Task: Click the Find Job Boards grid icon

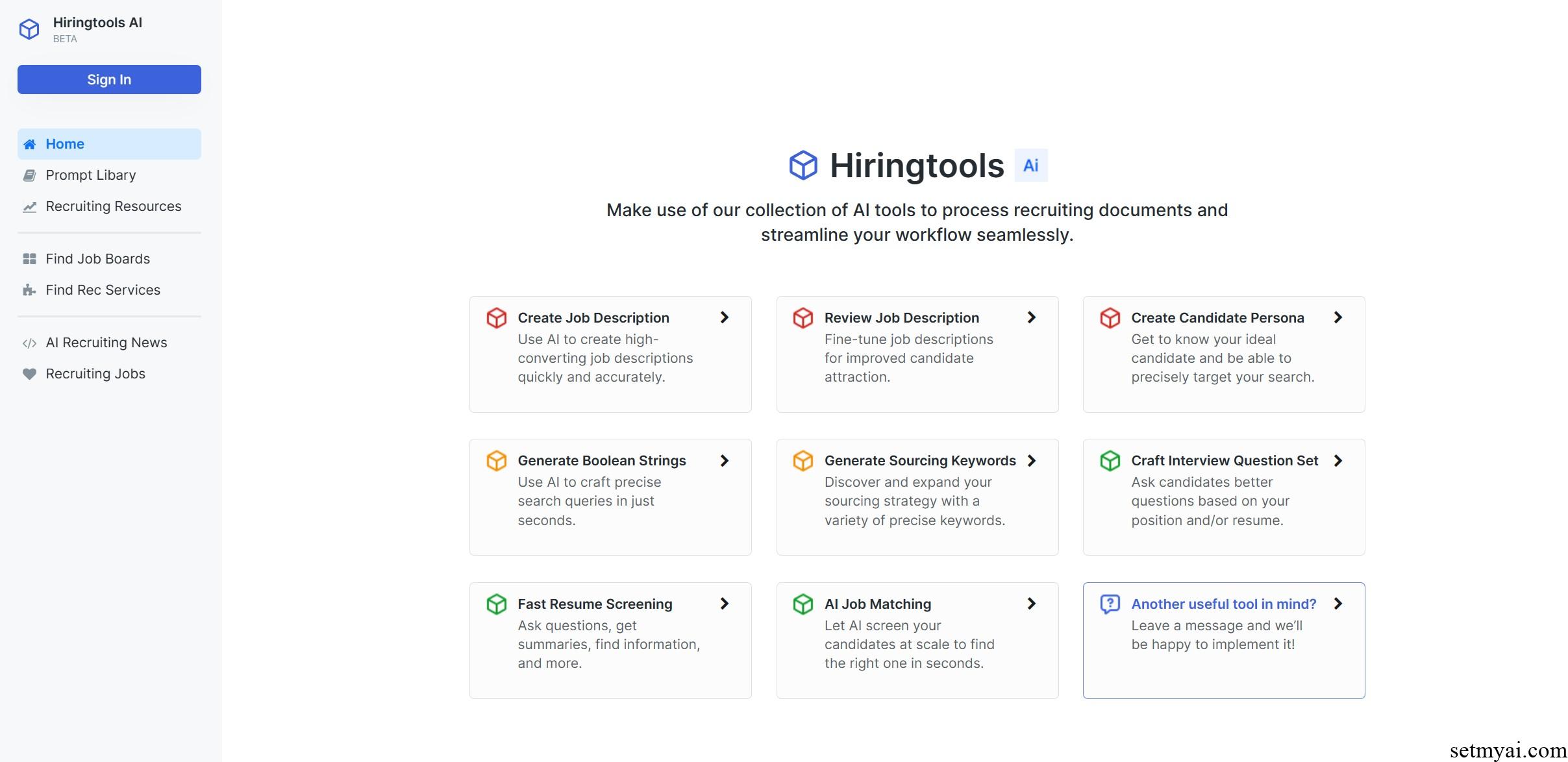Action: click(29, 259)
